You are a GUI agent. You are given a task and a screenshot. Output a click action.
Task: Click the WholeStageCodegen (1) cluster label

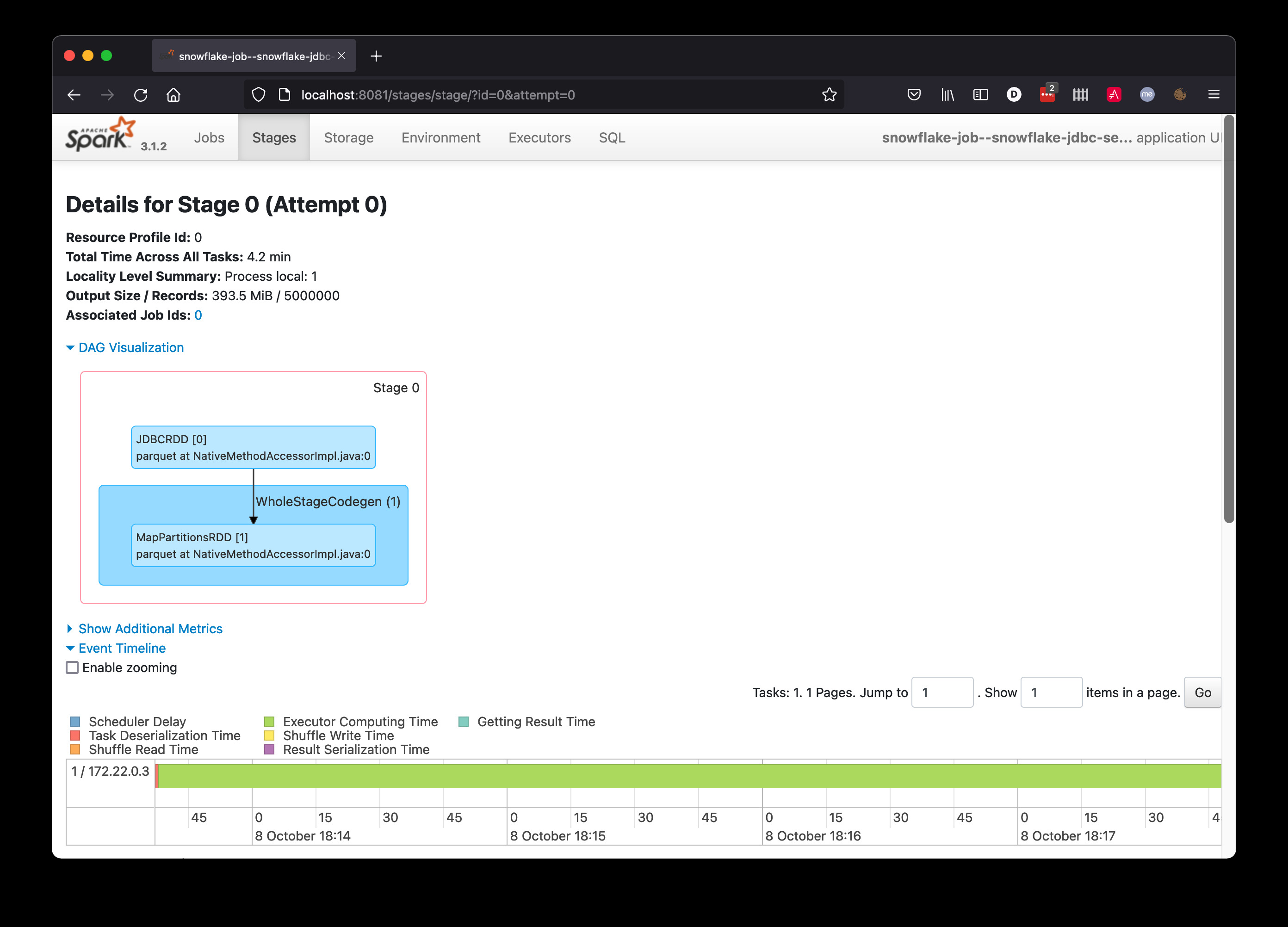(x=328, y=502)
